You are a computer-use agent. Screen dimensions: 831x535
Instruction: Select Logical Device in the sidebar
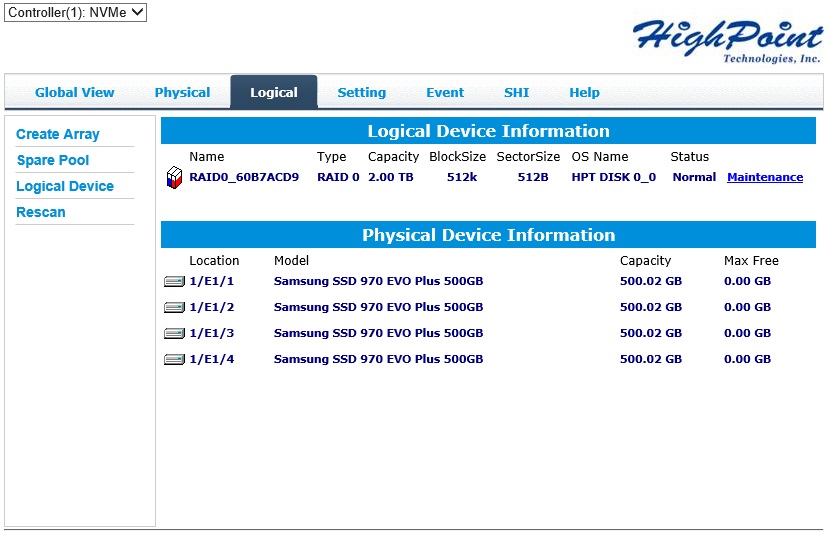point(65,186)
